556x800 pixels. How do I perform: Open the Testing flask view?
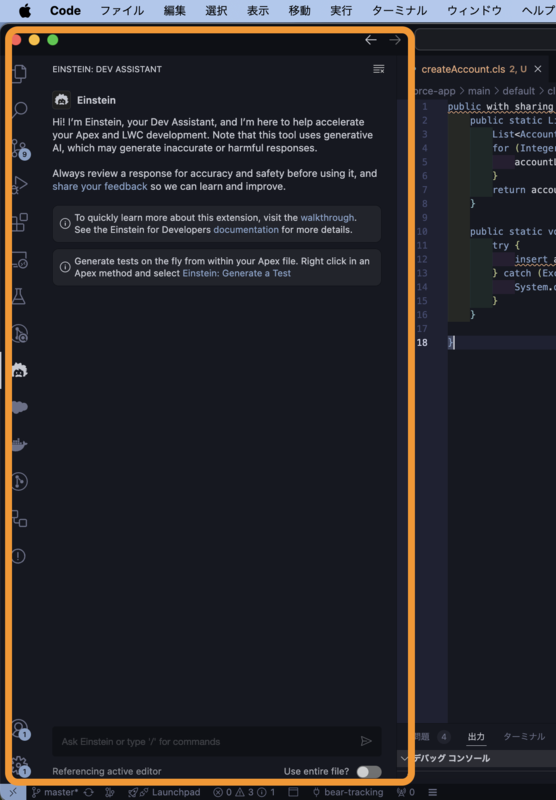point(19,296)
